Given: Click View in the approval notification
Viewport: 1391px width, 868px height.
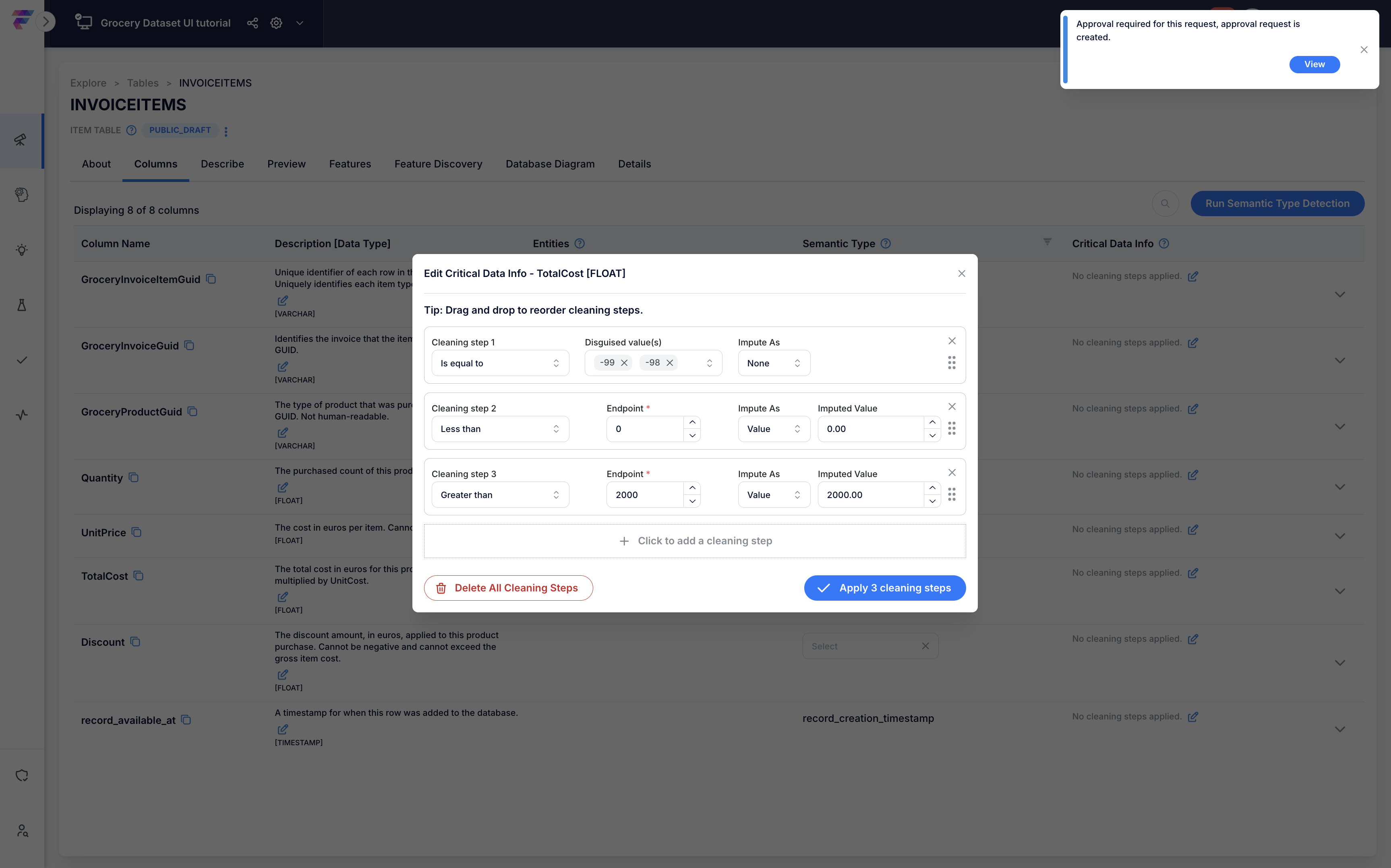Looking at the screenshot, I should (x=1314, y=64).
